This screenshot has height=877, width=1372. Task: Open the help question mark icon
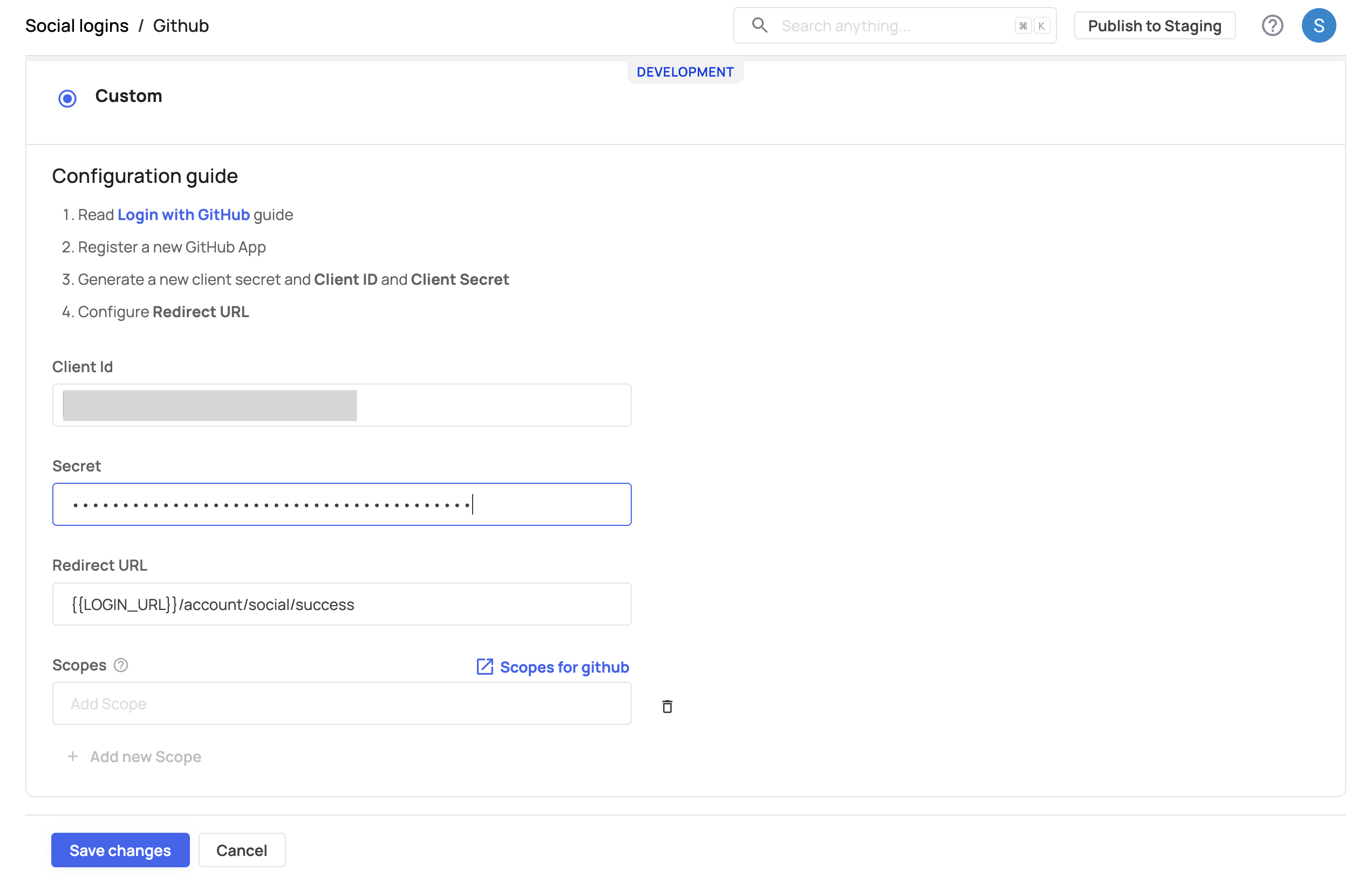tap(1272, 26)
